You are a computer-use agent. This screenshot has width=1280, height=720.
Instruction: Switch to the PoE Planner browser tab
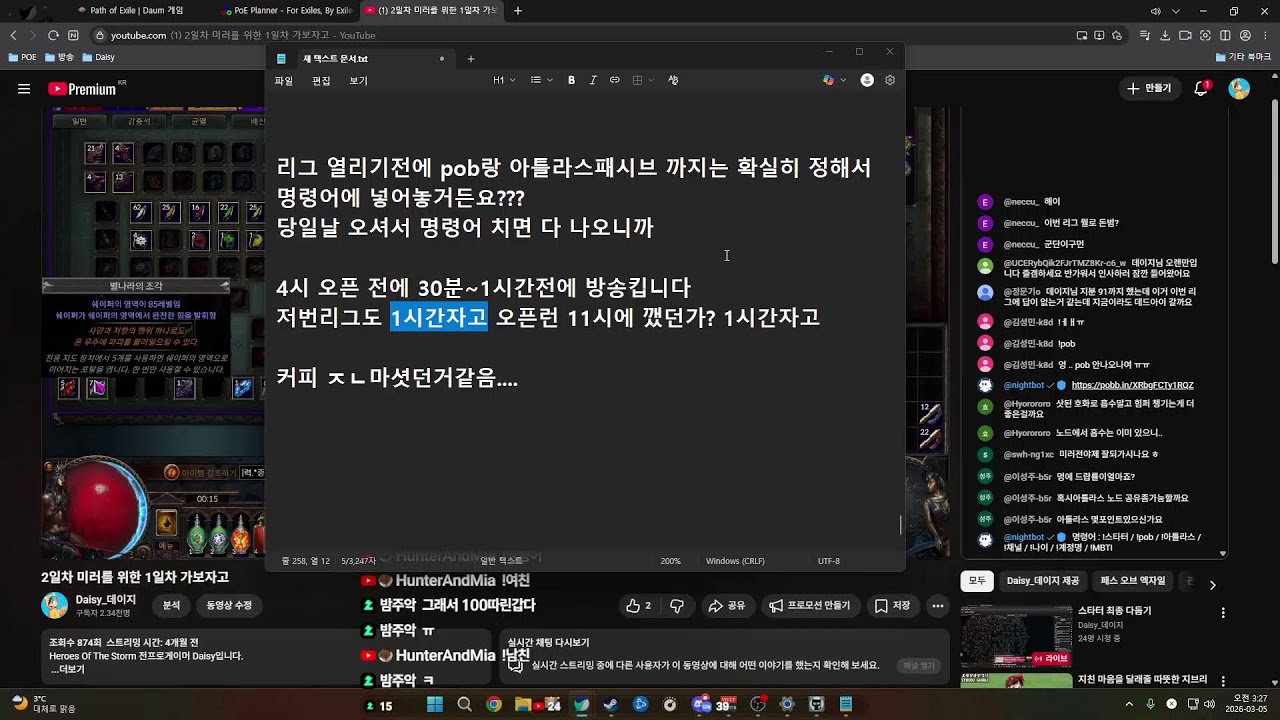(286, 11)
